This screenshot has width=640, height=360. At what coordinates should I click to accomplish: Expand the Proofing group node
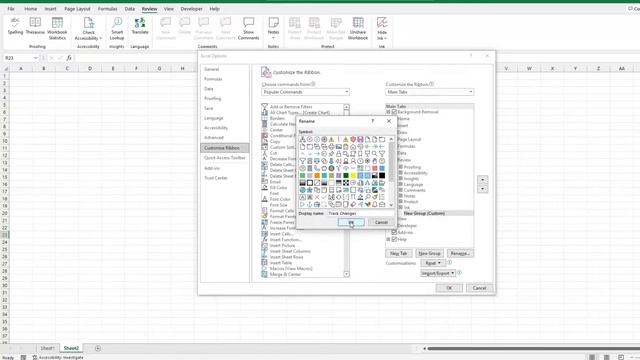click(x=401, y=167)
